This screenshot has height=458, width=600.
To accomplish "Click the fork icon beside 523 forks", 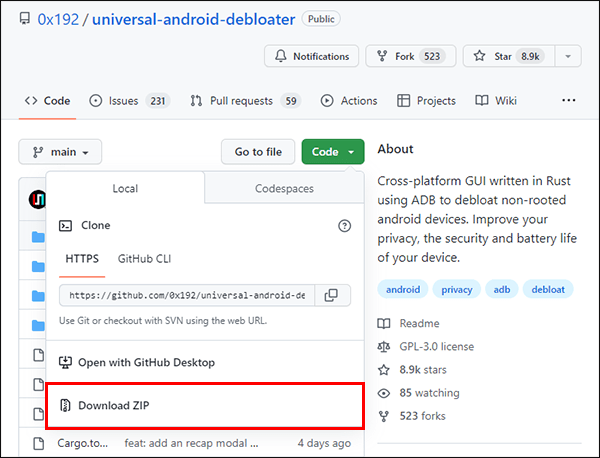I will (384, 416).
